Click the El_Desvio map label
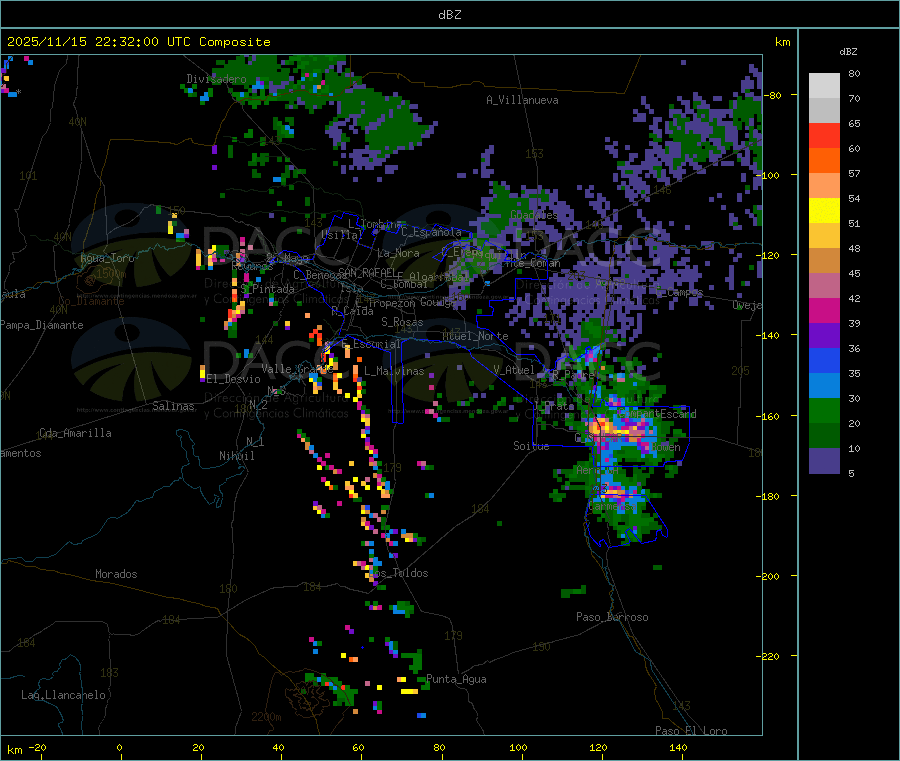Screen dimensions: 900x761 233,379
